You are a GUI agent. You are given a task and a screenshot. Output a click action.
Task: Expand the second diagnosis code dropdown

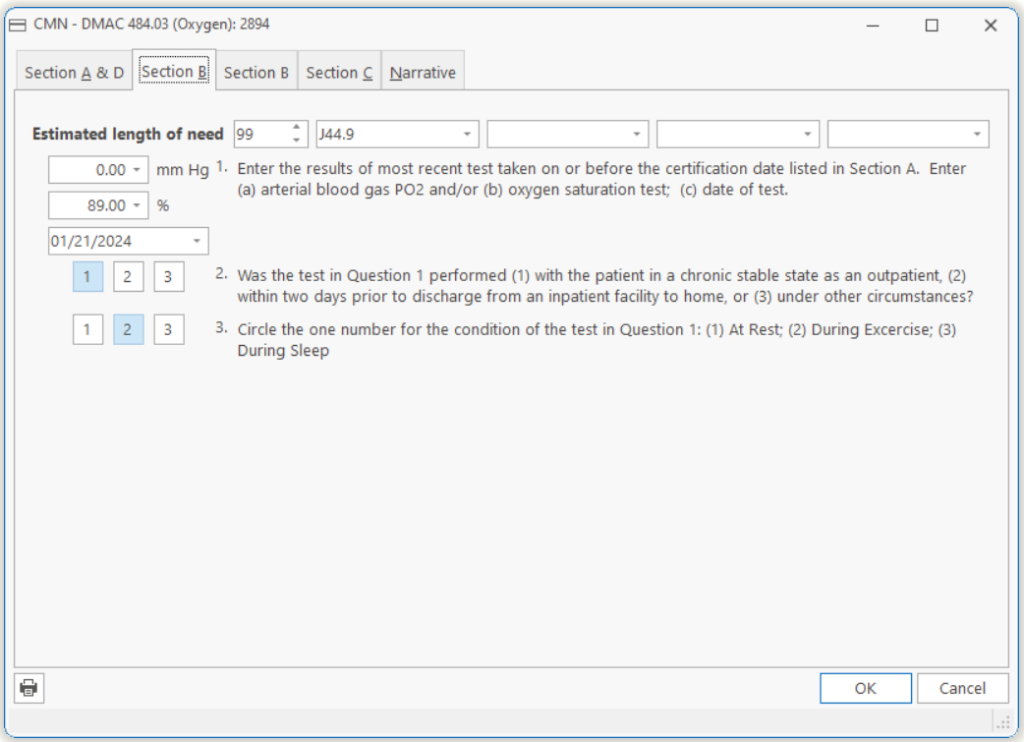point(637,134)
